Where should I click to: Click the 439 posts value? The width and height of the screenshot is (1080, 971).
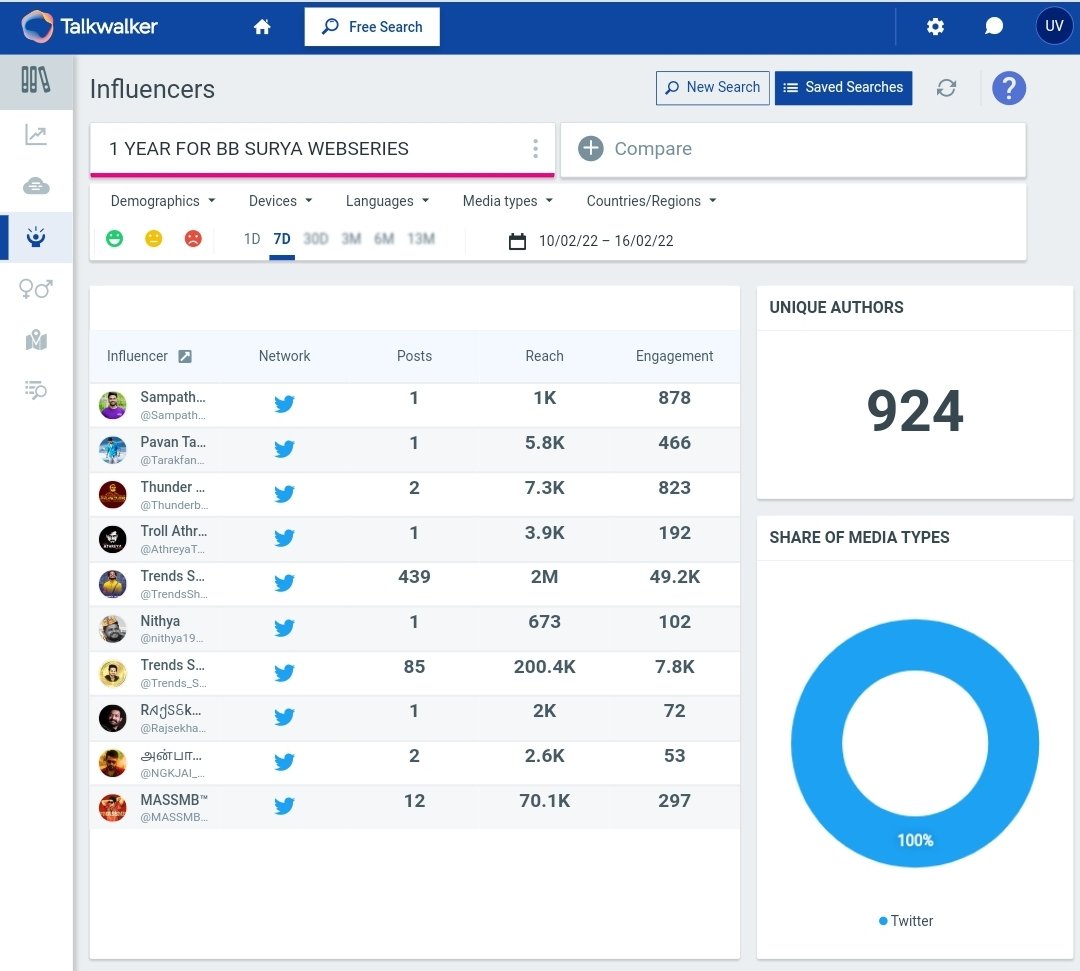[414, 577]
